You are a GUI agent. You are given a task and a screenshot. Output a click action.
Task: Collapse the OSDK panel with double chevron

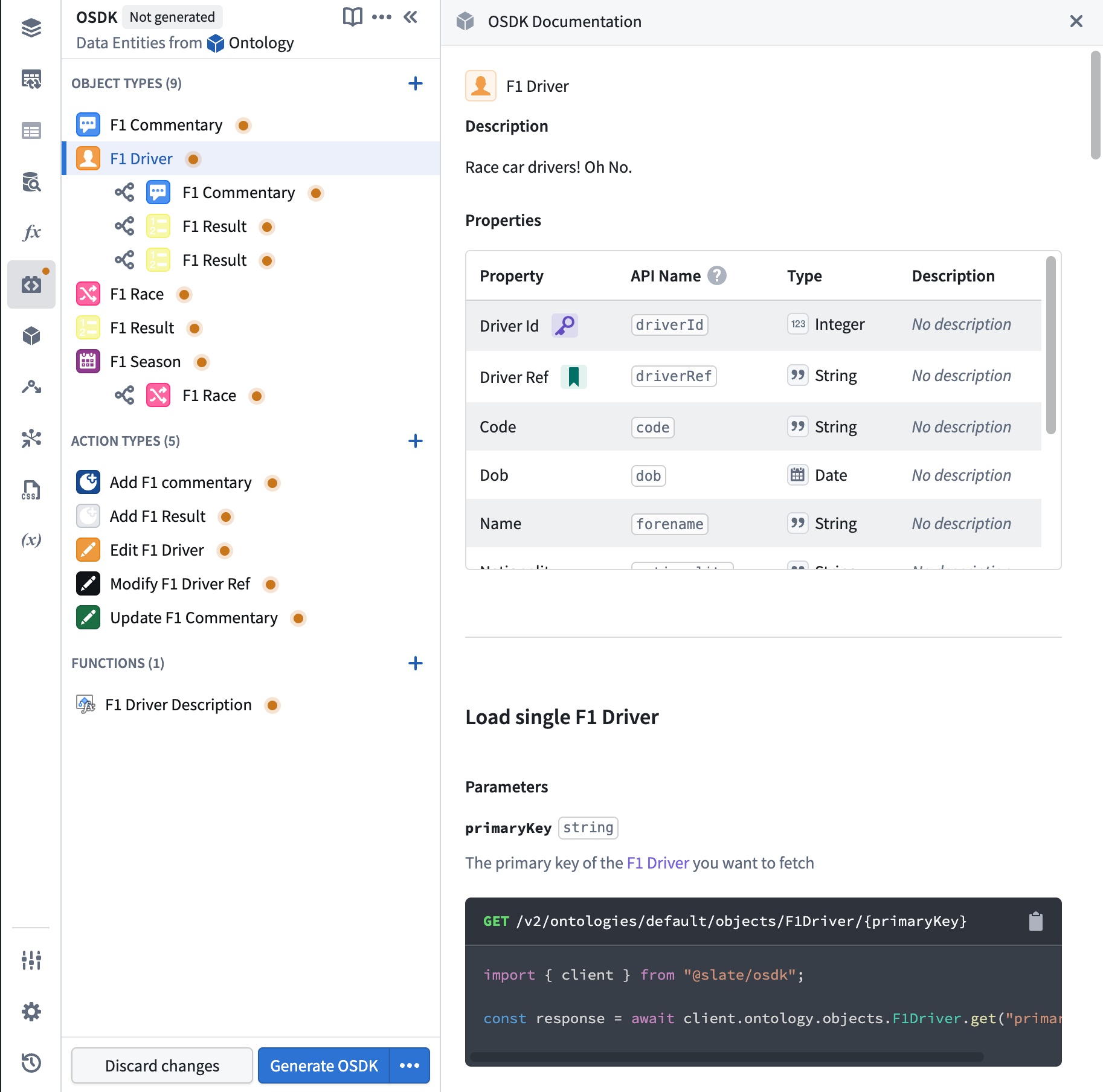(x=411, y=17)
